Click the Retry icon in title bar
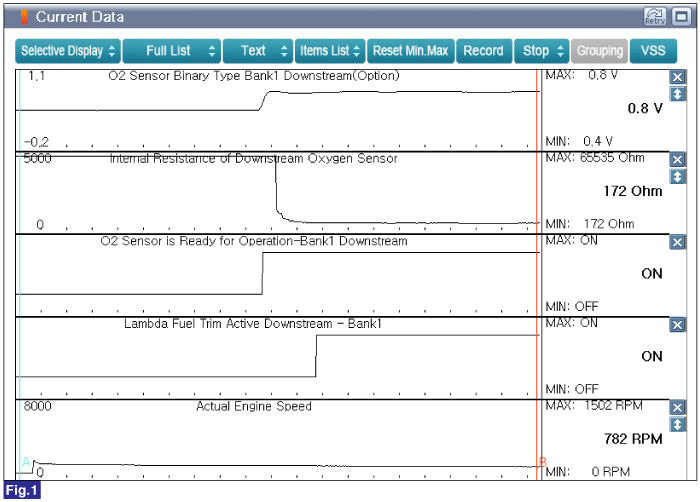The image size is (700, 502). 654,17
